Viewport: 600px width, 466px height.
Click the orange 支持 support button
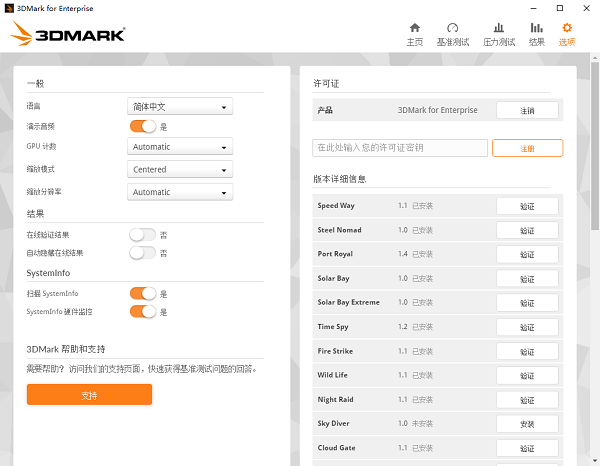pos(89,395)
